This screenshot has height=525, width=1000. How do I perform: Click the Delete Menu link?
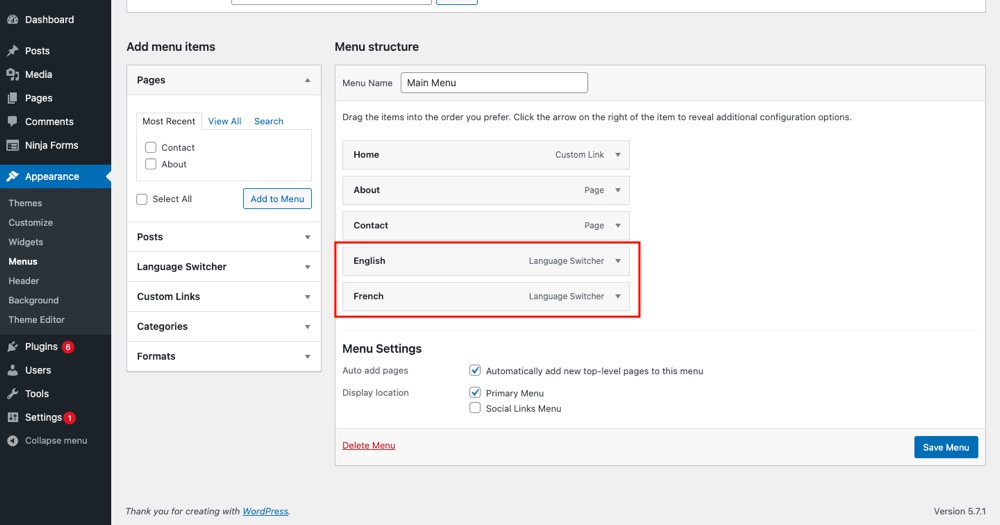click(369, 445)
